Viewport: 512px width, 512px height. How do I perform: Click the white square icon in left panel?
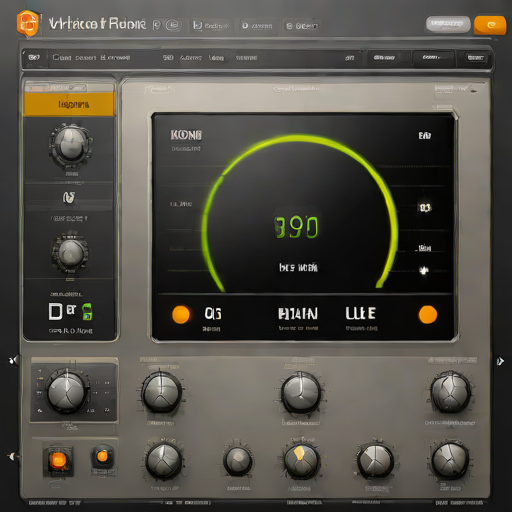(x=55, y=311)
